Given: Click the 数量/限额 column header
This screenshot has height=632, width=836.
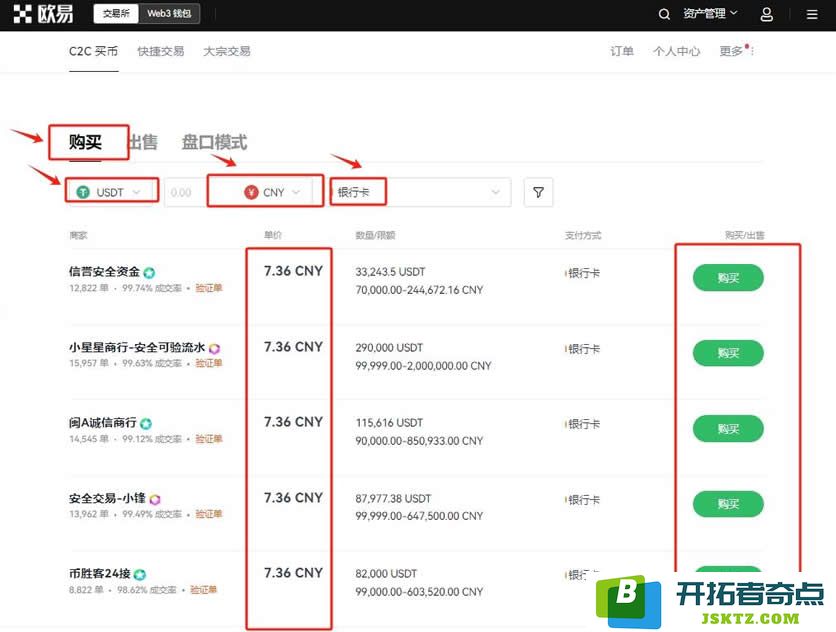Looking at the screenshot, I should 375,235.
